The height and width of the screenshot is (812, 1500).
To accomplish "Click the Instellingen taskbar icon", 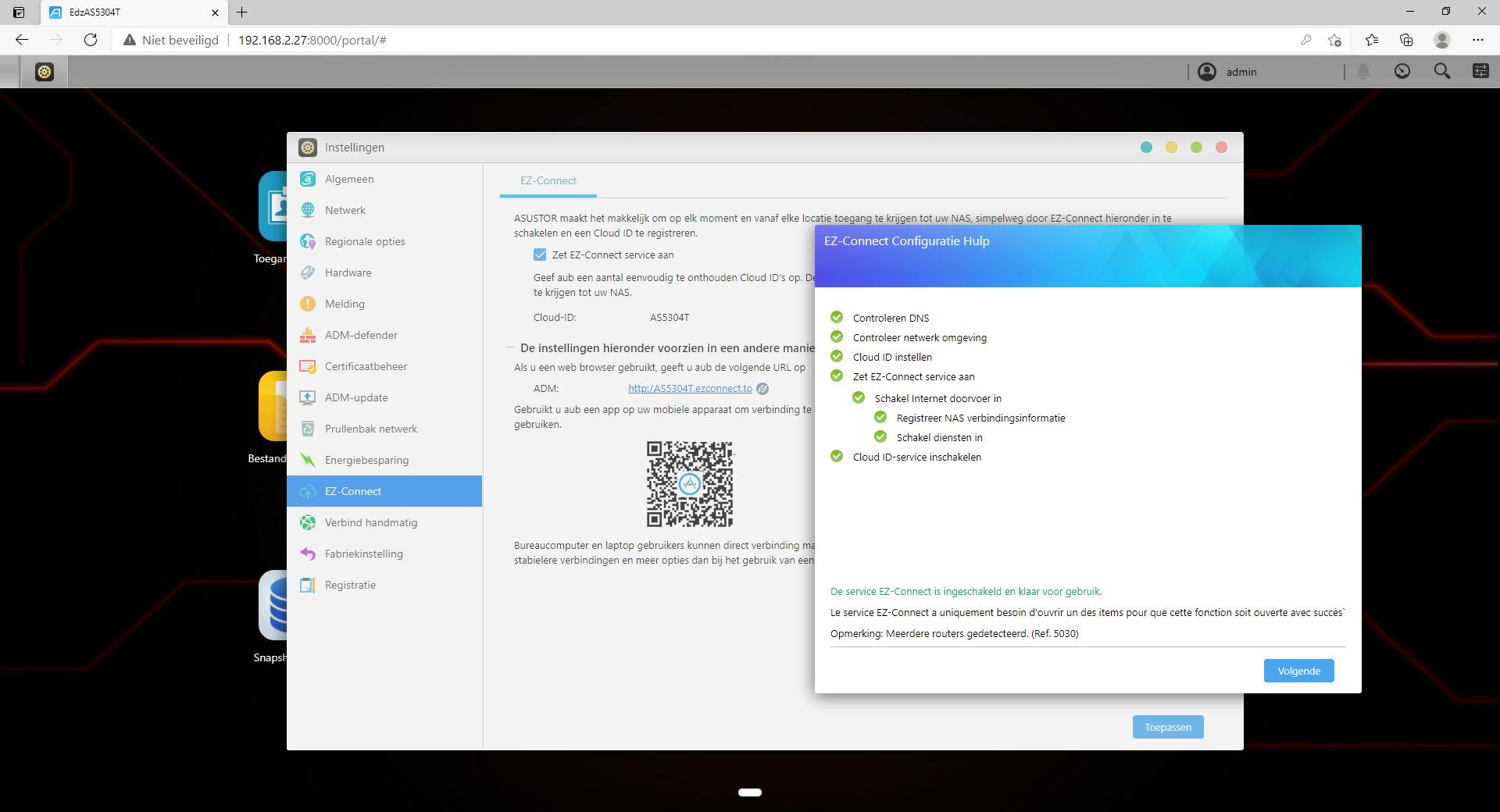I will [x=45, y=72].
